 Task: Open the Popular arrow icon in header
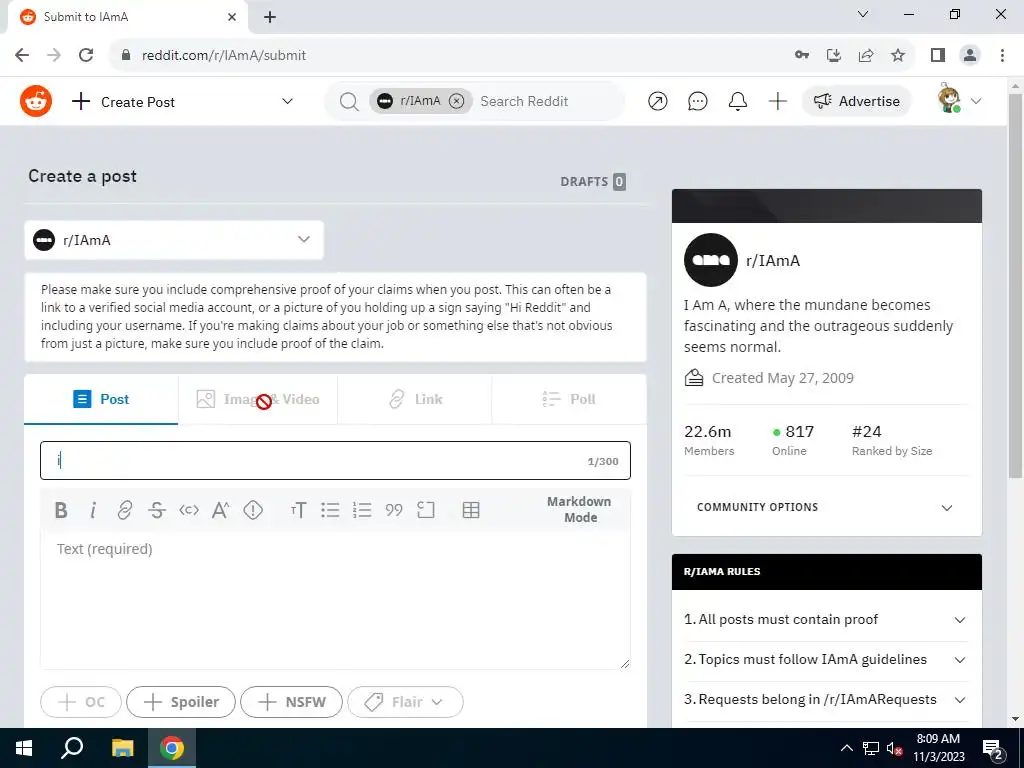(658, 101)
